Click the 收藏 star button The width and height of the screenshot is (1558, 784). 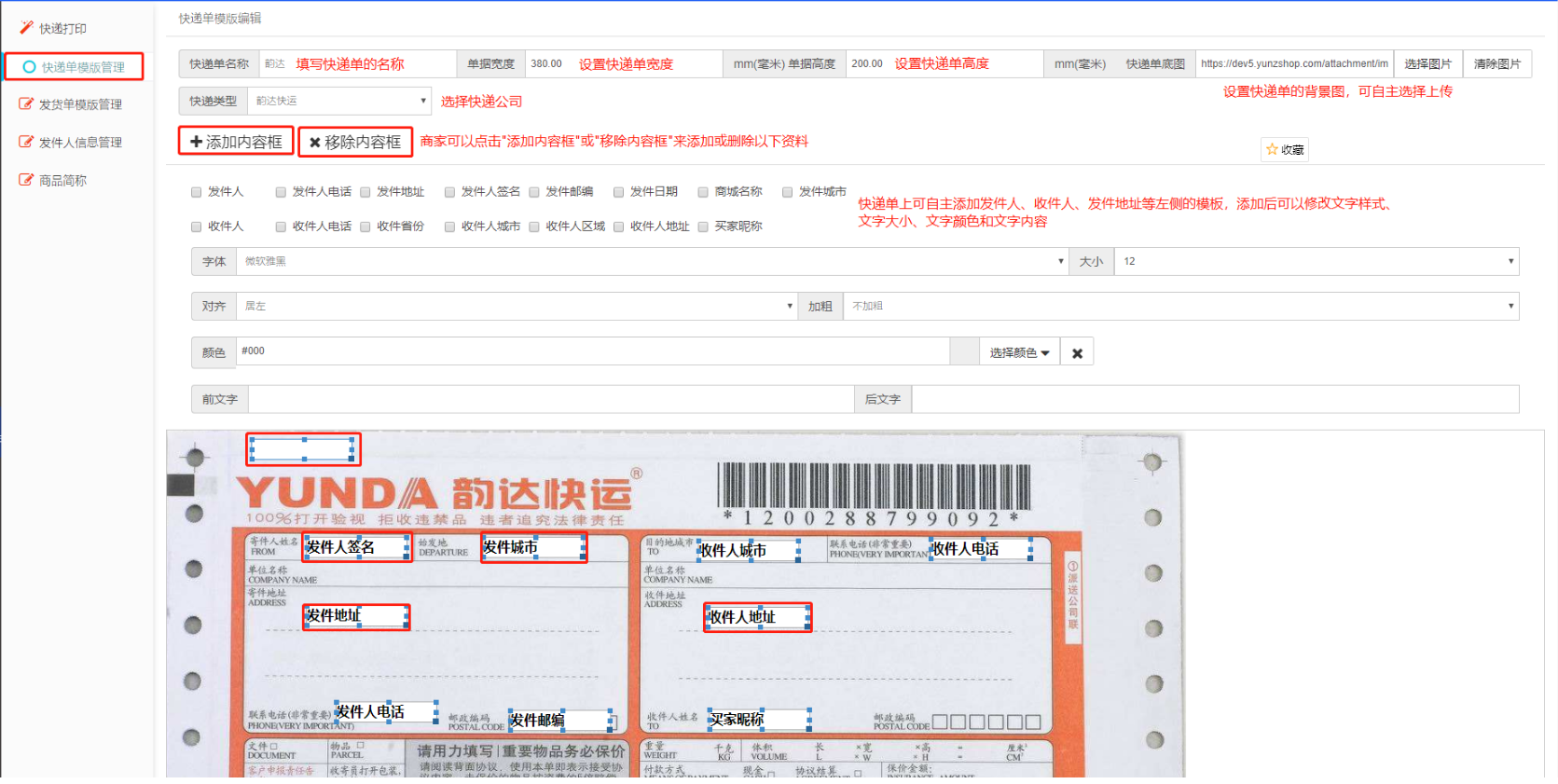tap(1285, 149)
